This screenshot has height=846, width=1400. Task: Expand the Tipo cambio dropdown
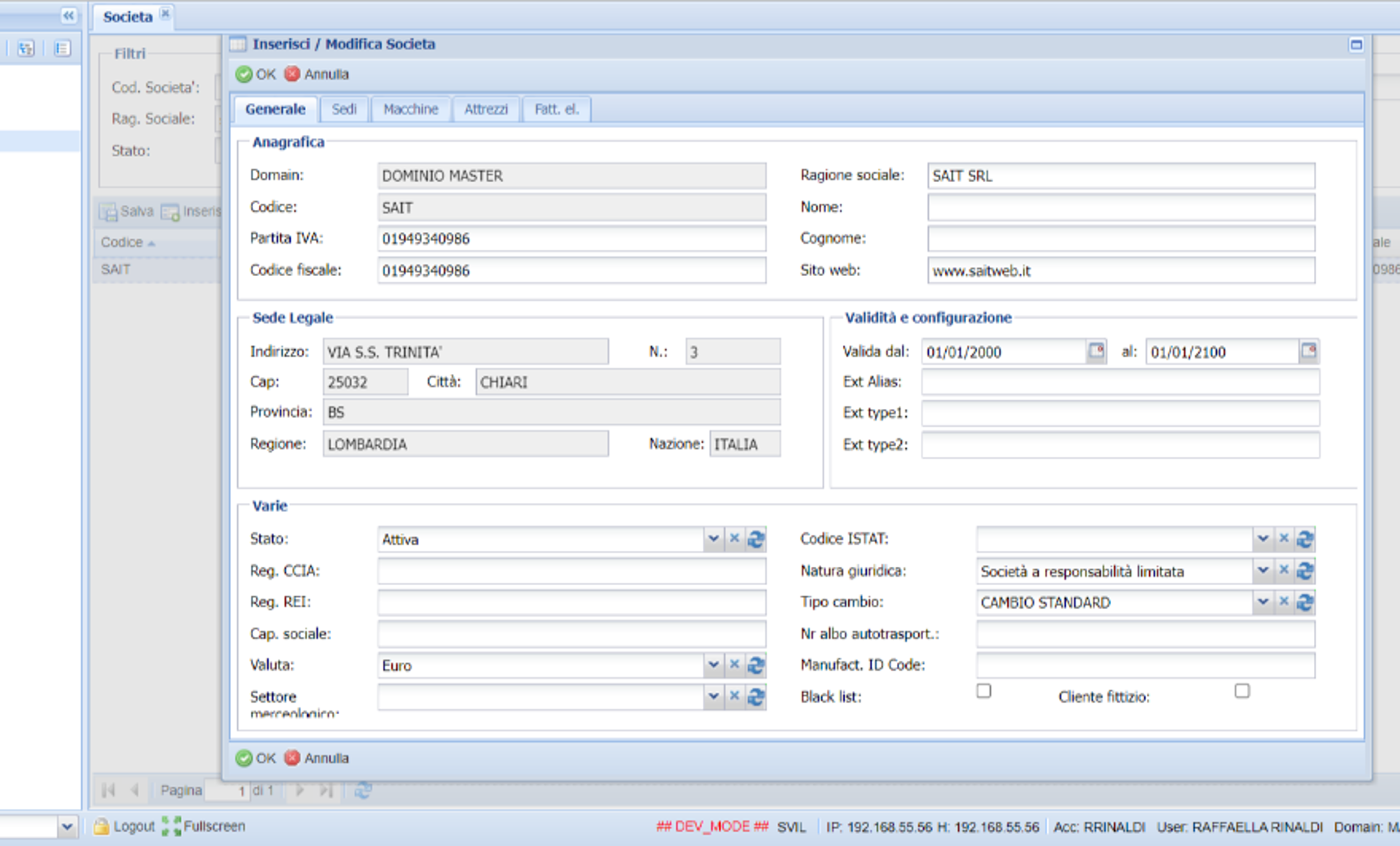1263,602
